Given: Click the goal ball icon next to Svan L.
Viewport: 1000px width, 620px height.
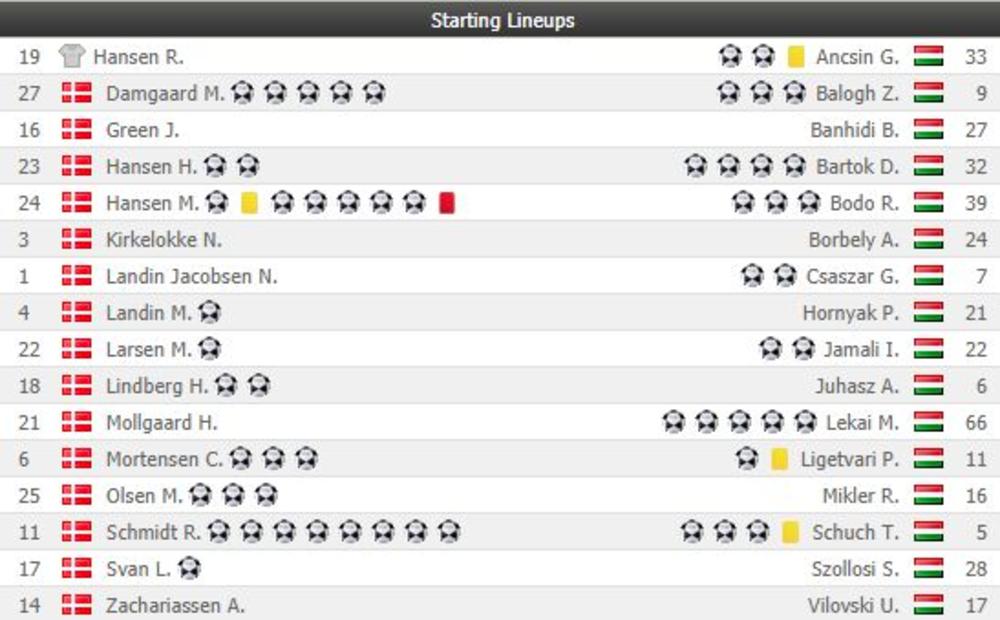Looking at the screenshot, I should coord(189,569).
